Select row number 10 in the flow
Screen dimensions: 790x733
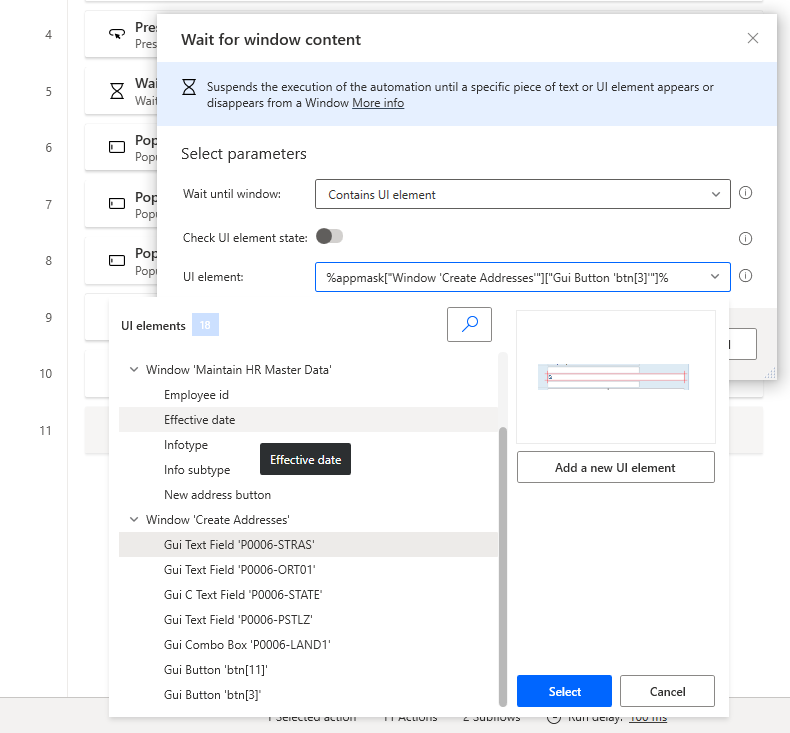pyautogui.click(x=46, y=374)
